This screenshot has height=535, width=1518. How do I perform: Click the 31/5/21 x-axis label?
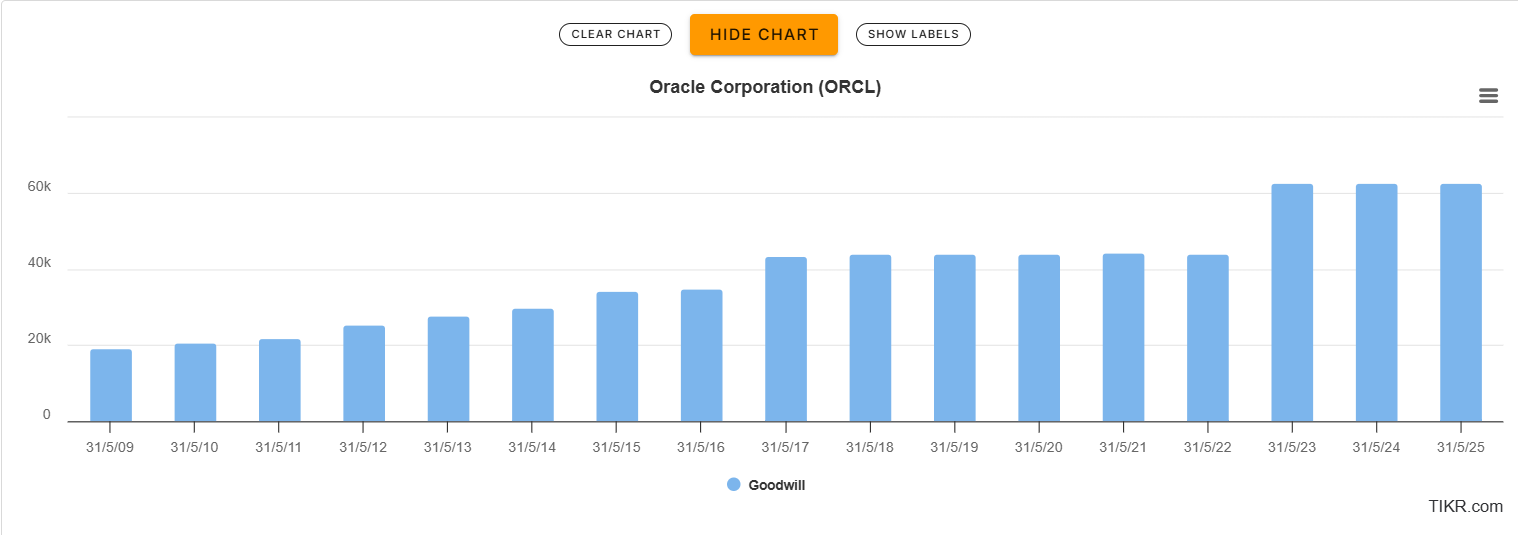(x=1123, y=447)
